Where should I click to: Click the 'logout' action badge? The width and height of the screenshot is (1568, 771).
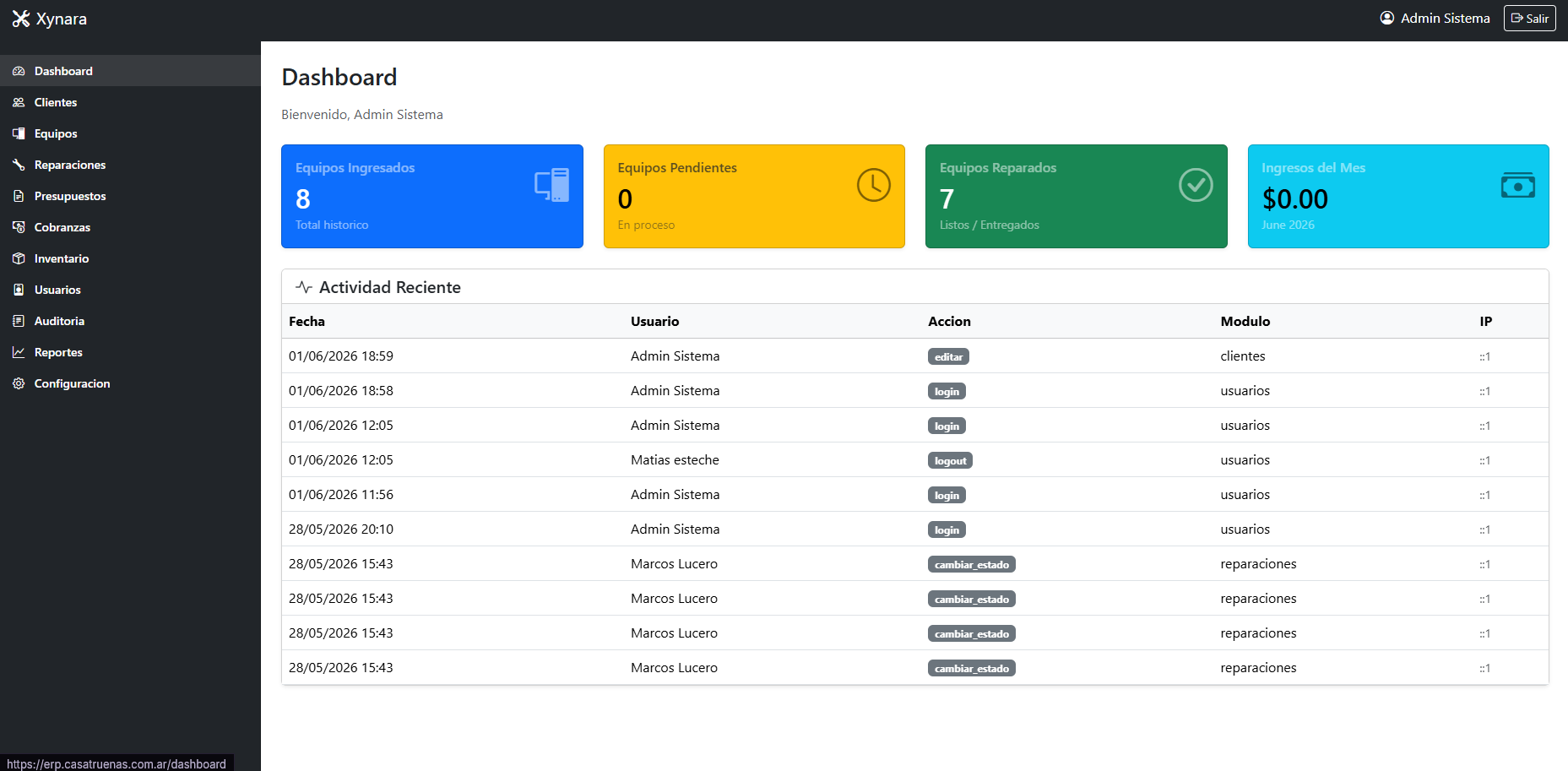click(x=950, y=460)
